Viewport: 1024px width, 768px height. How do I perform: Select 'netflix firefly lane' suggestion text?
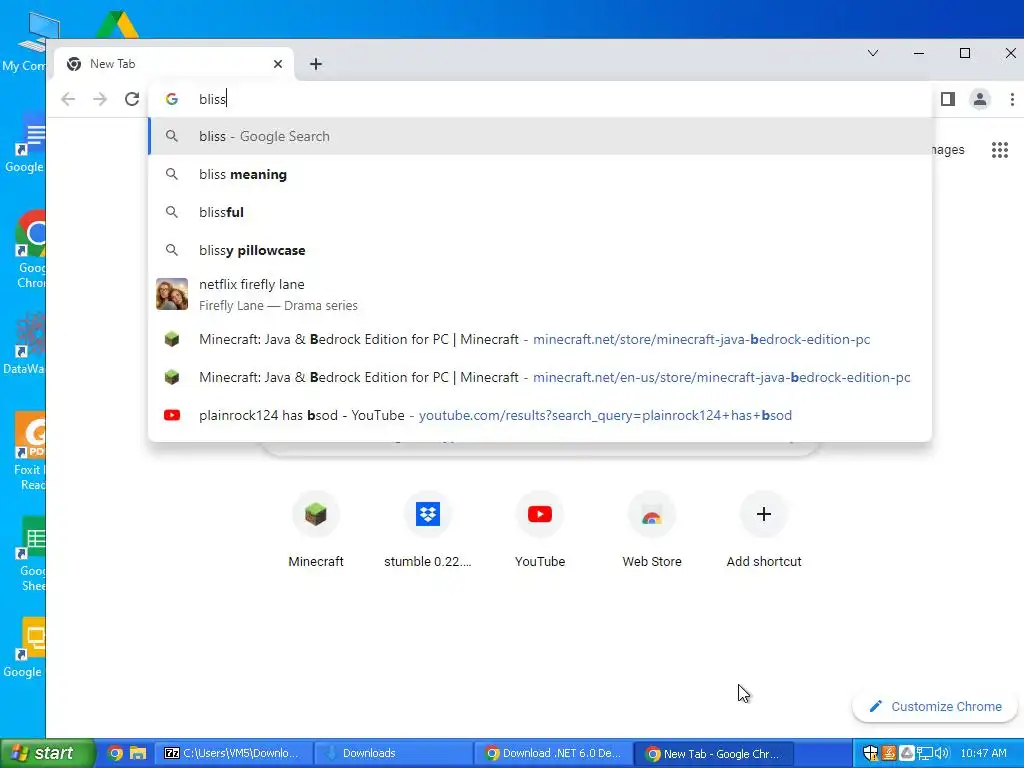[251, 284]
